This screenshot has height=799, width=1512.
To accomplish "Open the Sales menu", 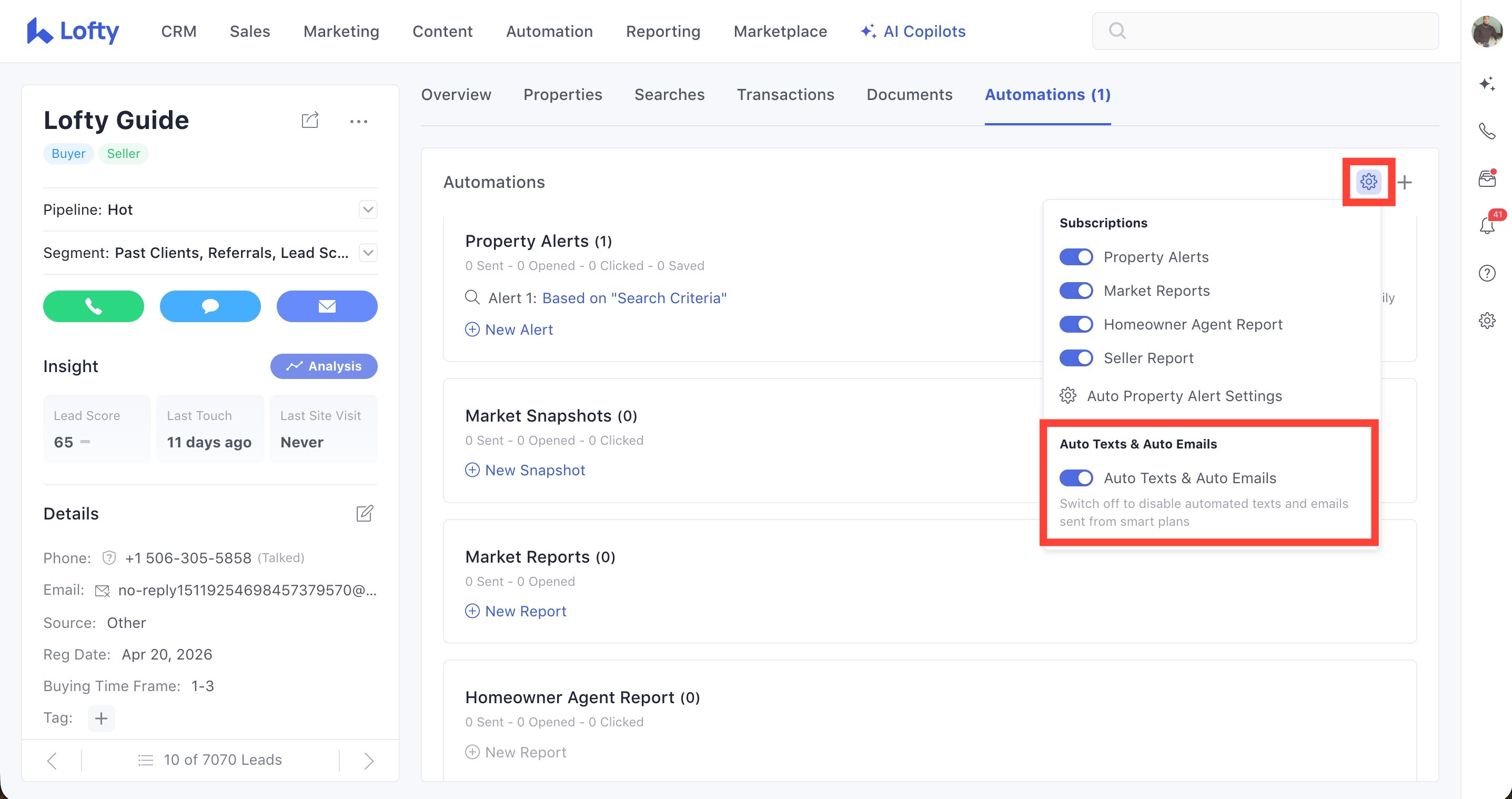I will (250, 31).
